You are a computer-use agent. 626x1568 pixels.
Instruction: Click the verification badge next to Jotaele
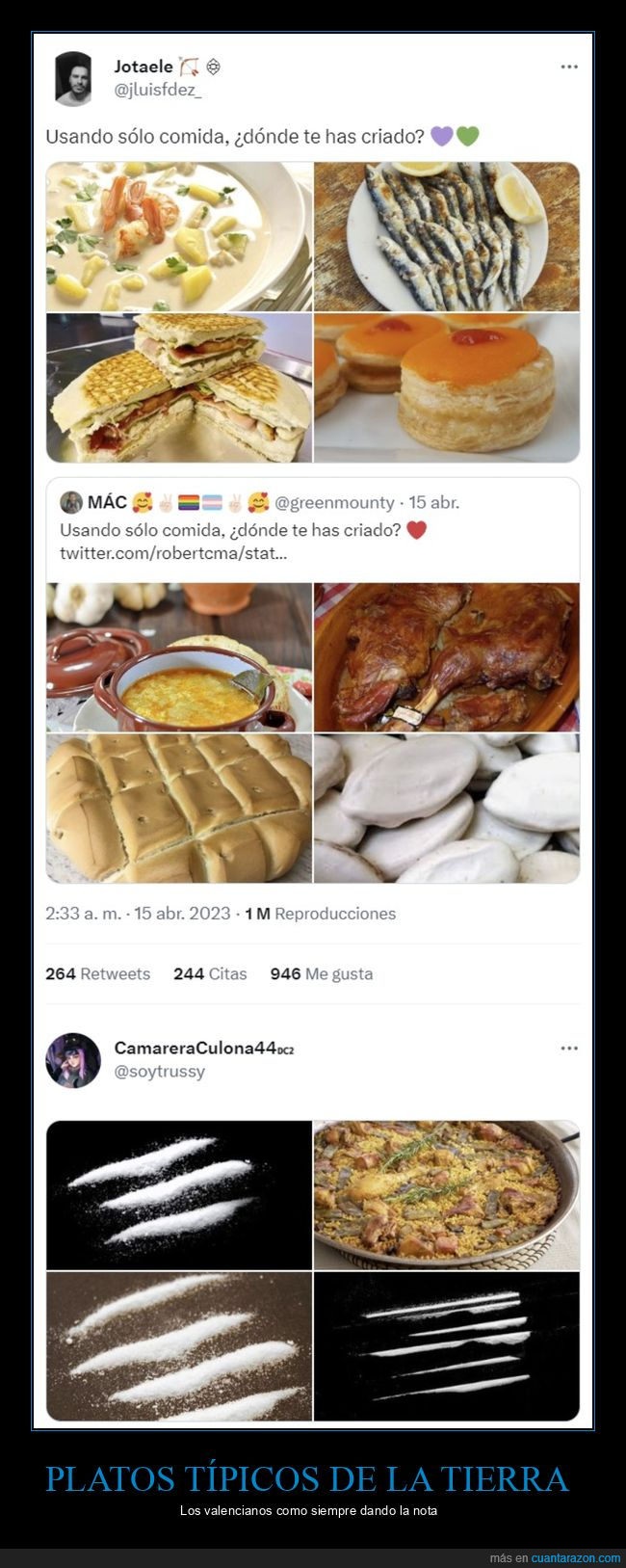click(214, 66)
